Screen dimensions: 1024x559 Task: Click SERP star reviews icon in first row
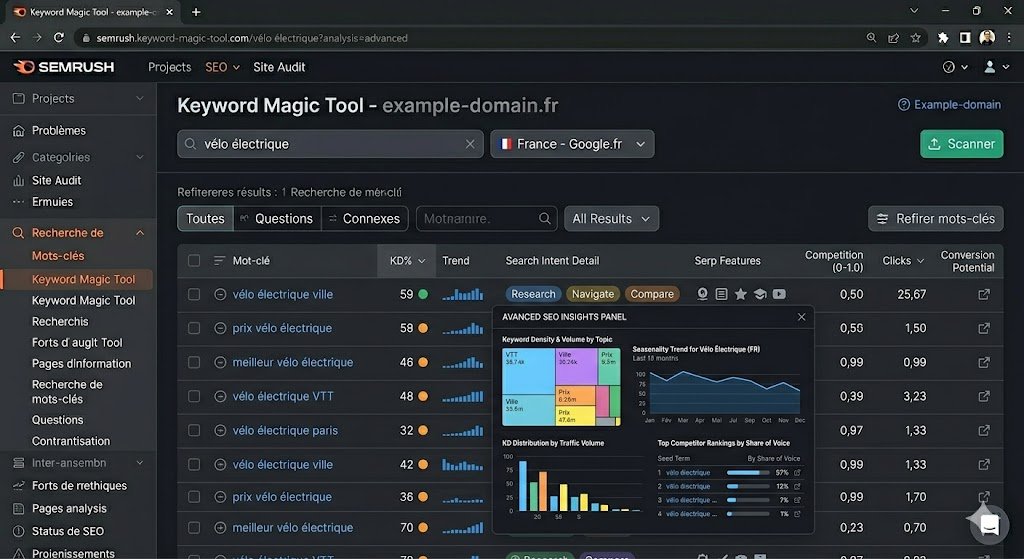741,294
